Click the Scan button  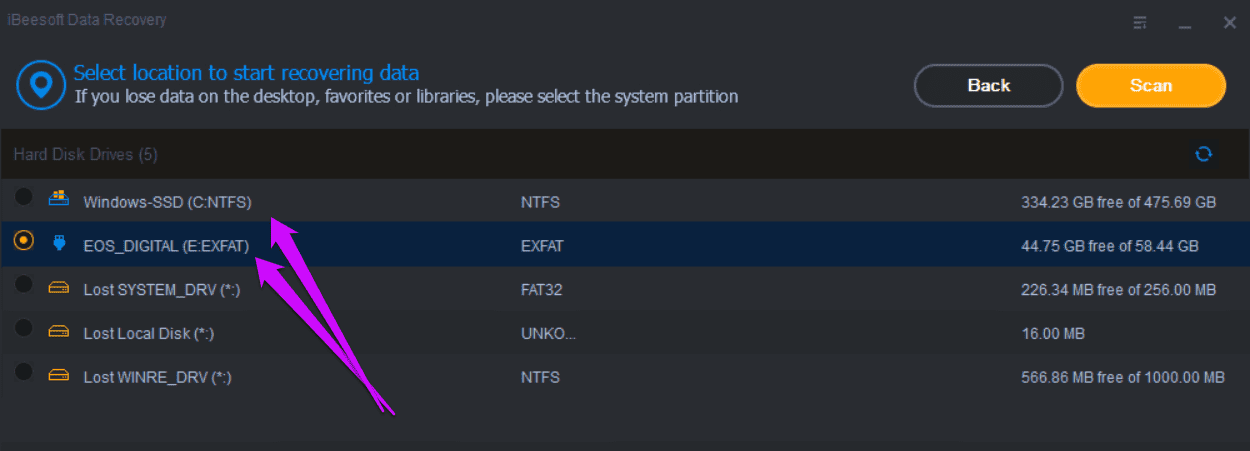point(1150,86)
